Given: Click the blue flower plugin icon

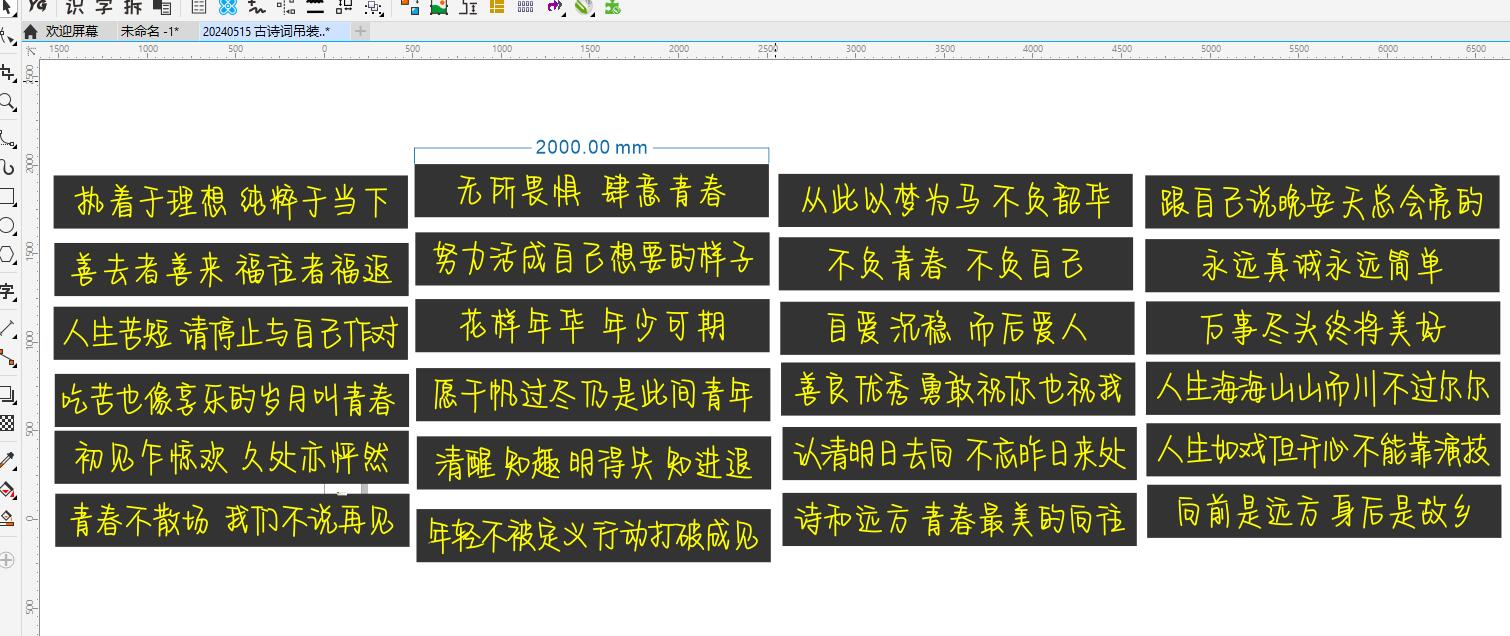Looking at the screenshot, I should click(x=228, y=7).
